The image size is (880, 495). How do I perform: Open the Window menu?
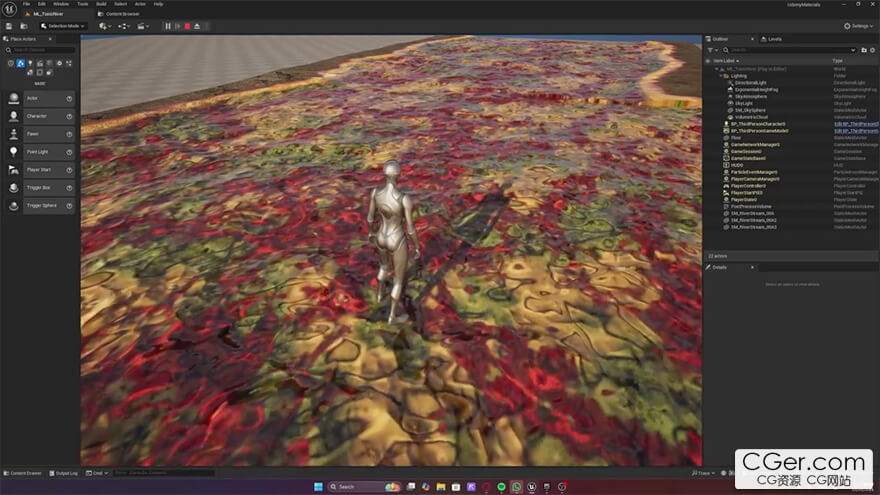point(61,4)
